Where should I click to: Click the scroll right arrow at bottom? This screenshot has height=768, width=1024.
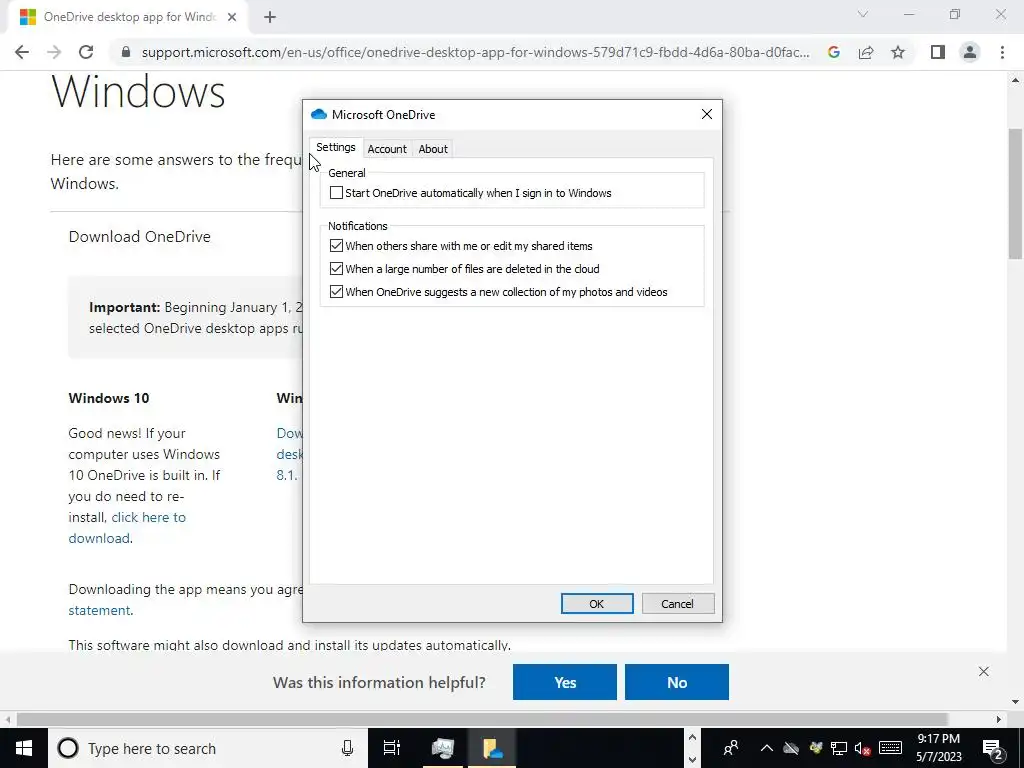pyautogui.click(x=999, y=719)
